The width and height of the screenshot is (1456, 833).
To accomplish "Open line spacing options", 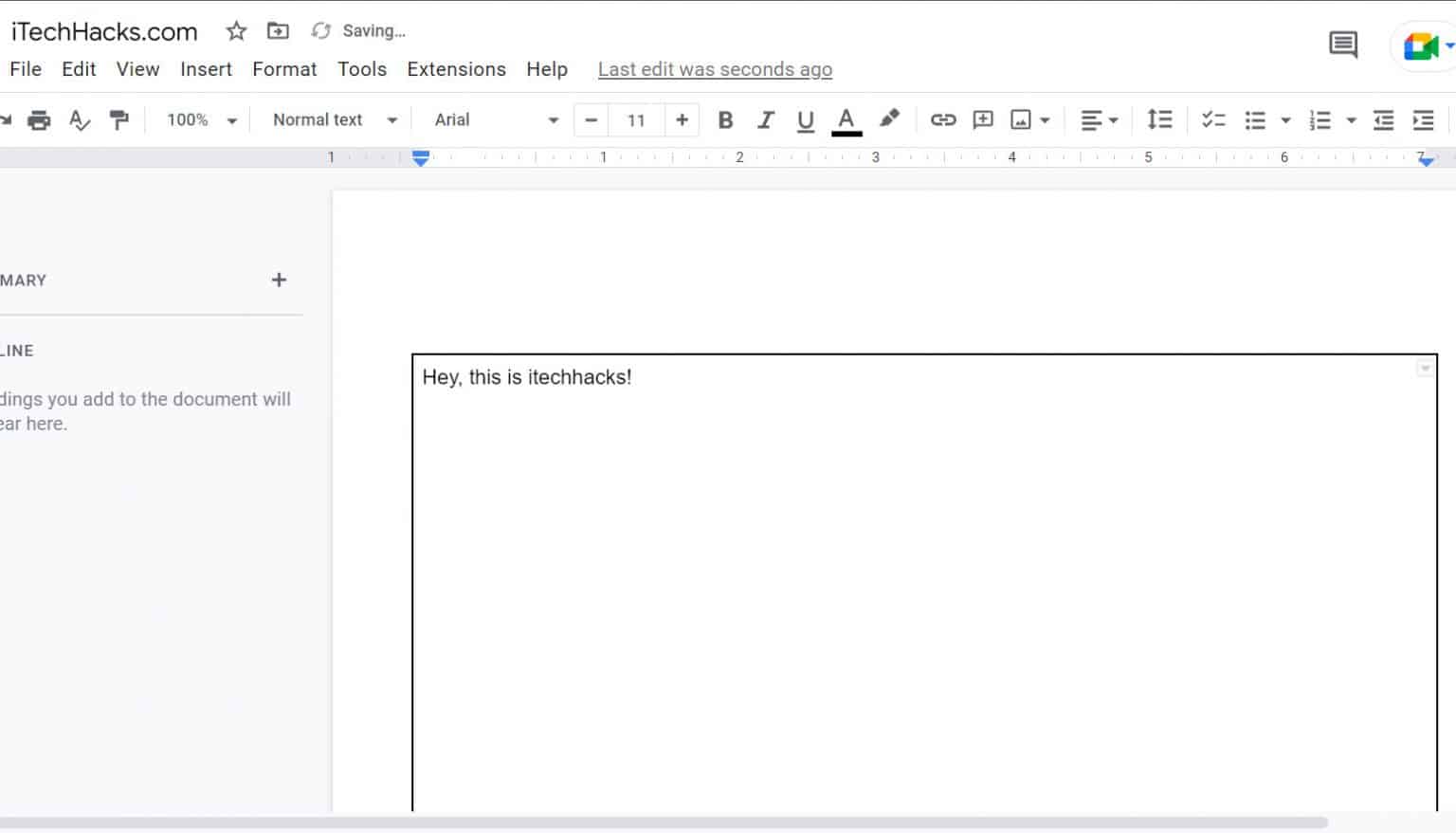I will (1159, 119).
